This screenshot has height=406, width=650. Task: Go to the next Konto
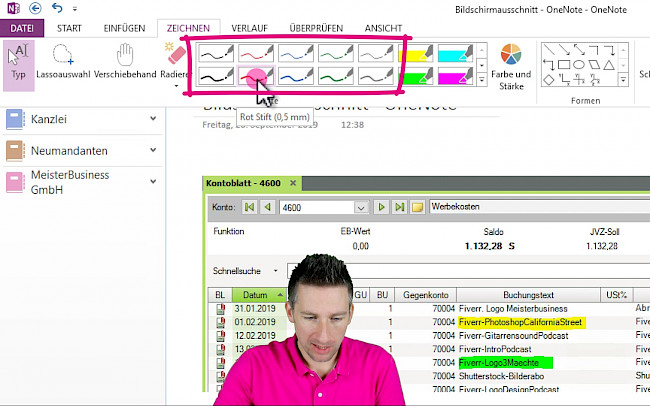(x=381, y=207)
